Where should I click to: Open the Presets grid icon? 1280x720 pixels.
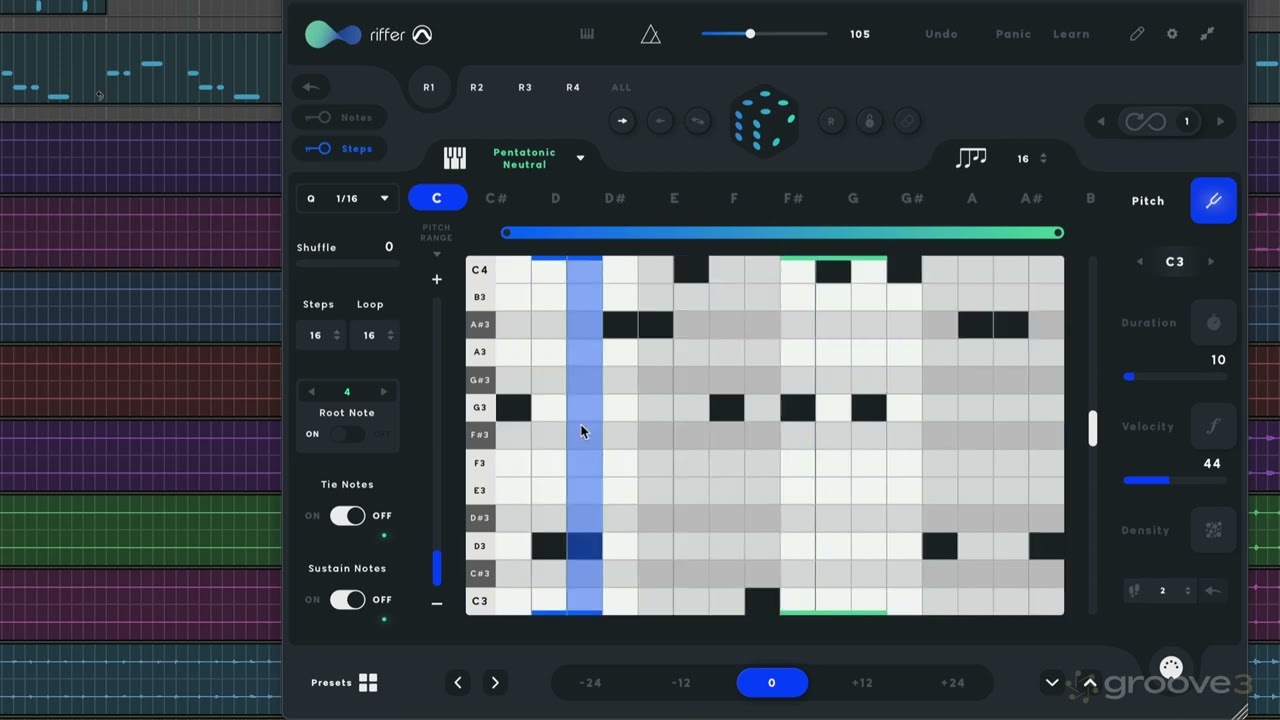(368, 683)
